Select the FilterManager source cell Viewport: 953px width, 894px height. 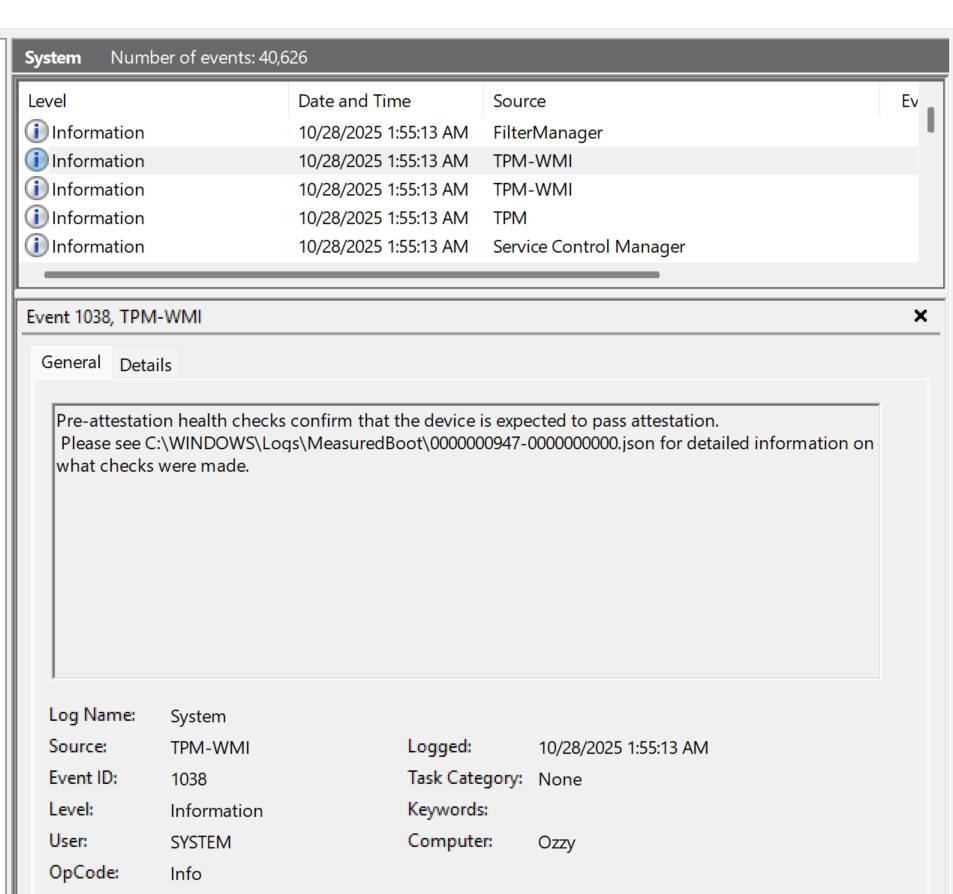click(547, 132)
